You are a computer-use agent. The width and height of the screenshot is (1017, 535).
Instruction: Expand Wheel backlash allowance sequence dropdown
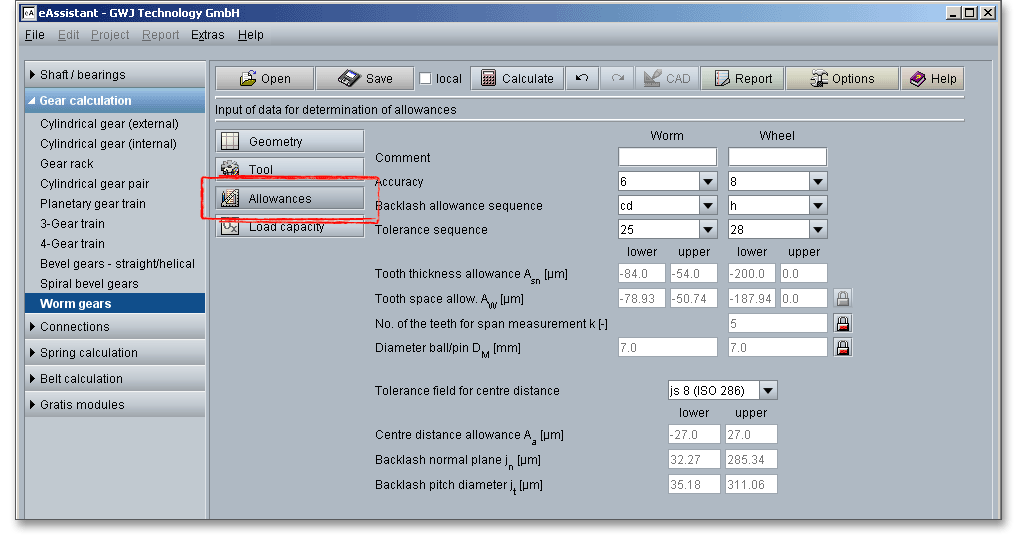pos(818,205)
